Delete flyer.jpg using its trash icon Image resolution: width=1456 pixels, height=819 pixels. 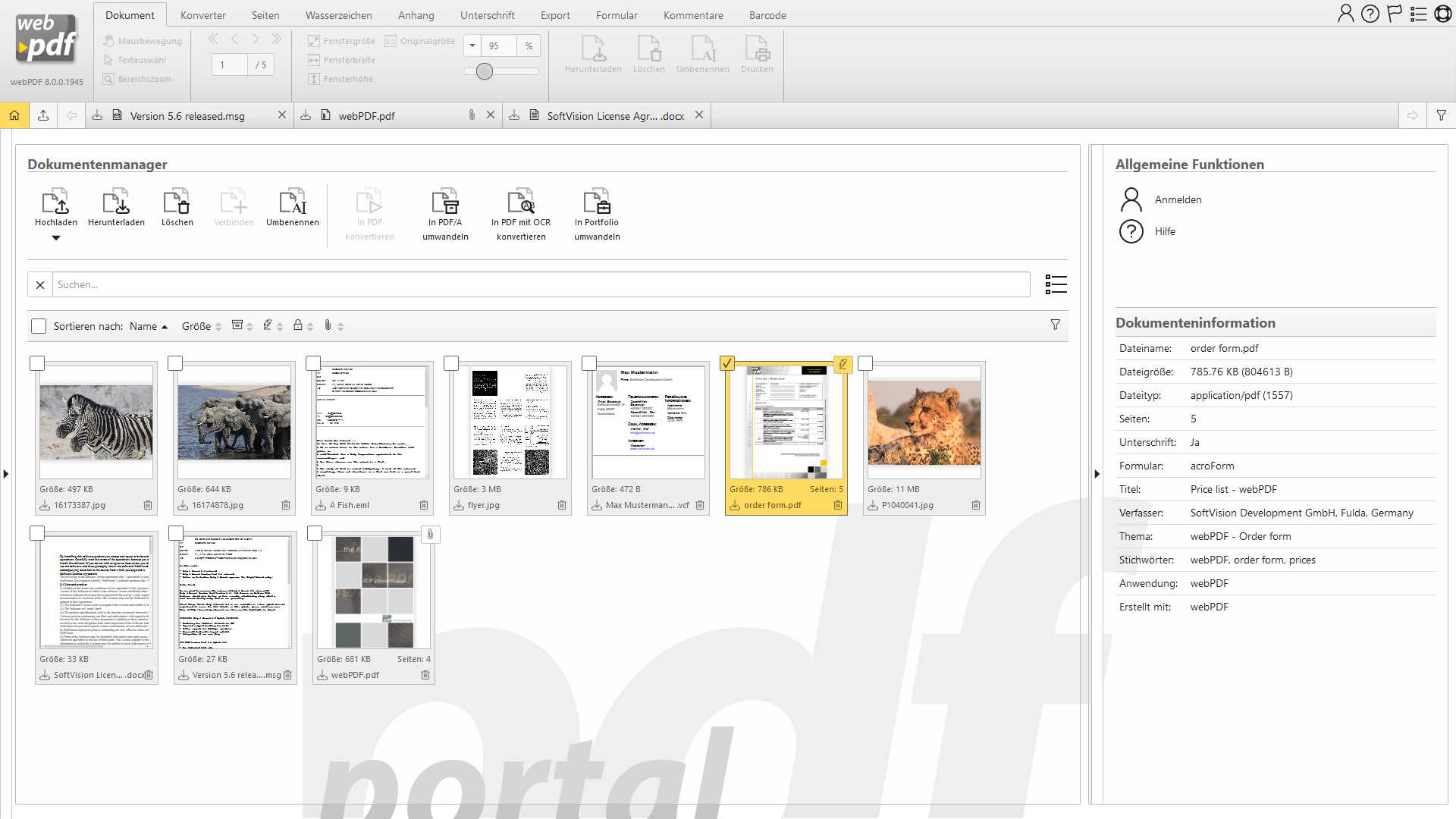pos(562,505)
